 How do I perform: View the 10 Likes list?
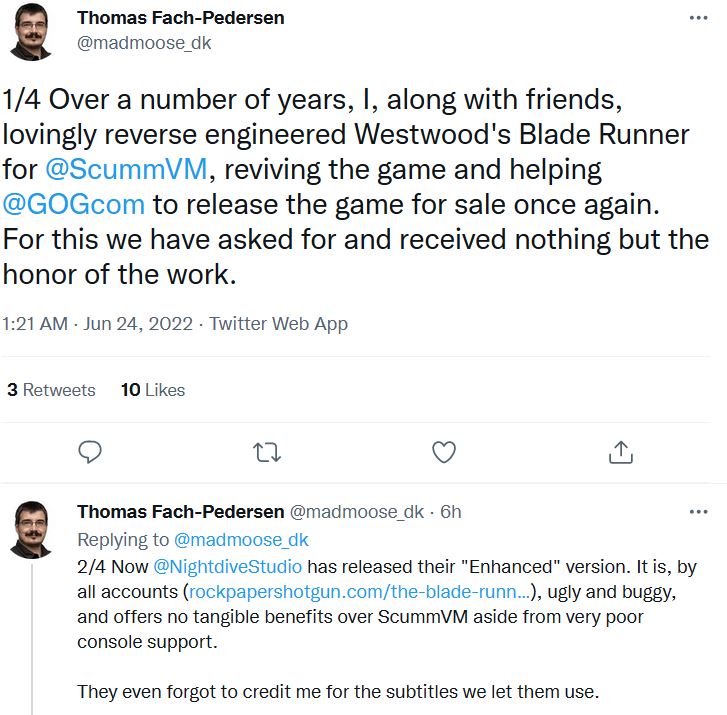153,390
